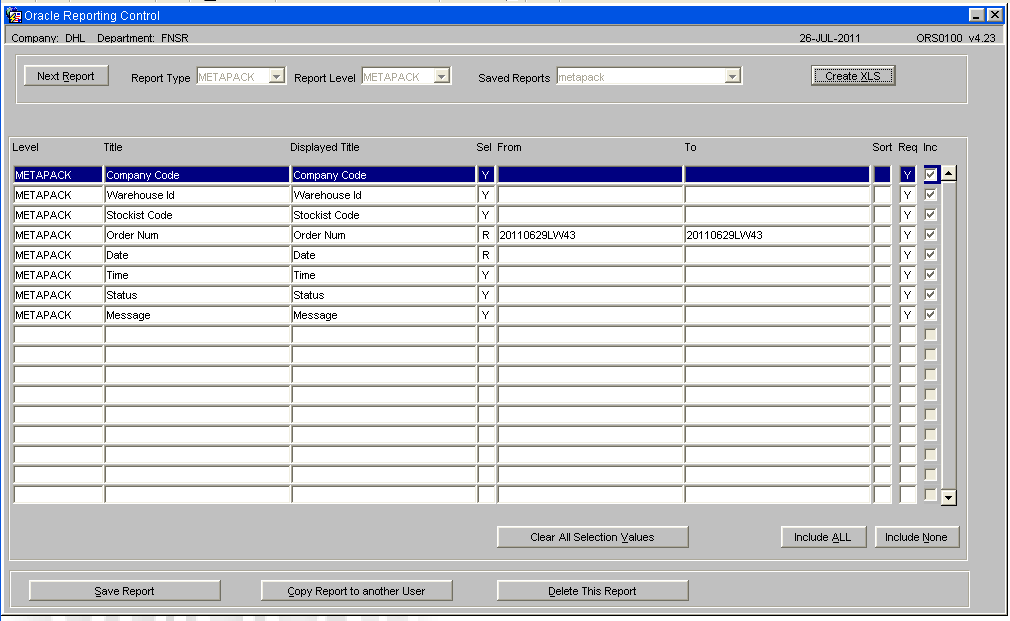Viewport: 1010px width, 621px height.
Task: Click the table scrollbar up arrow
Action: tap(949, 173)
